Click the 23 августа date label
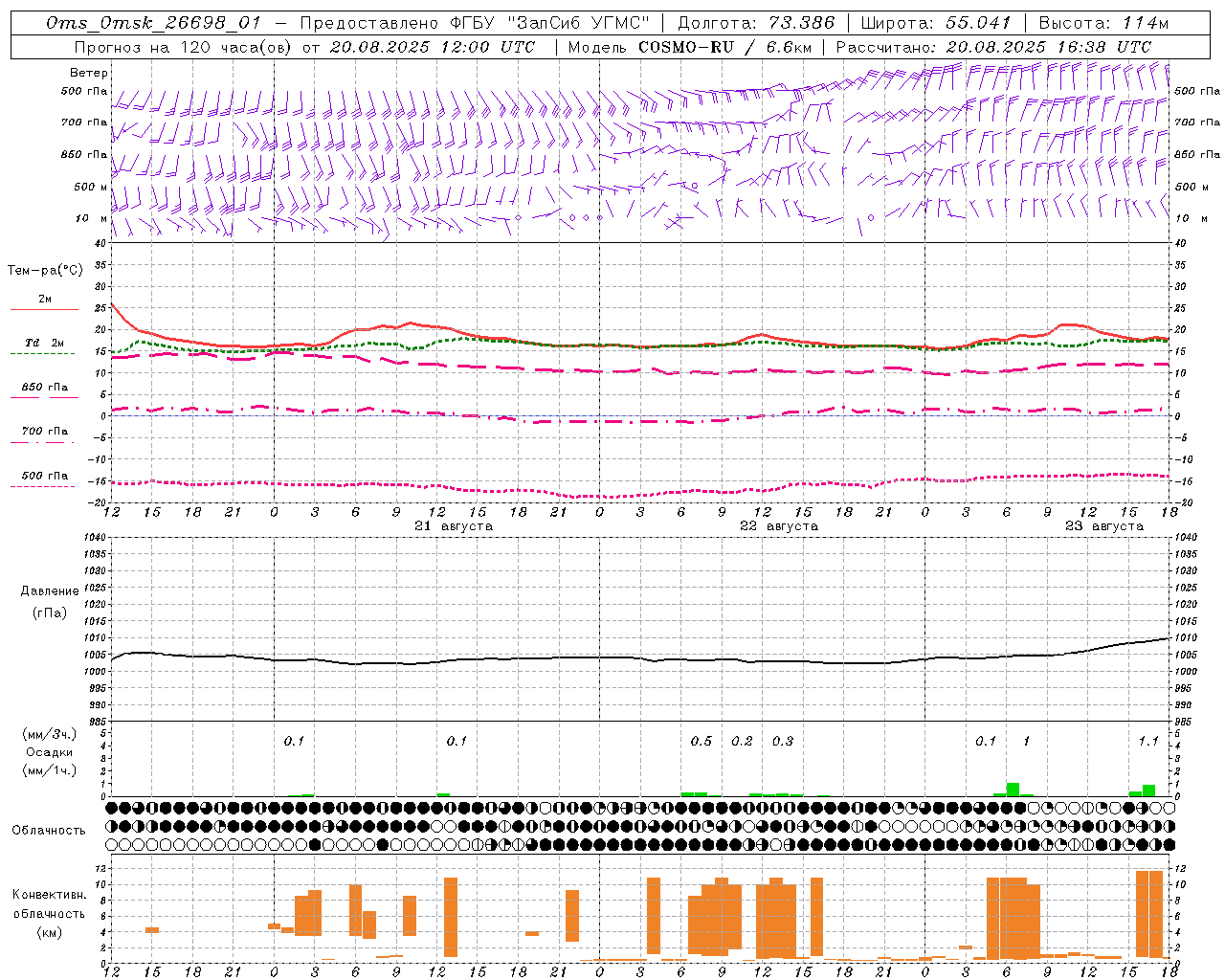The image size is (1225, 980). tap(1104, 526)
